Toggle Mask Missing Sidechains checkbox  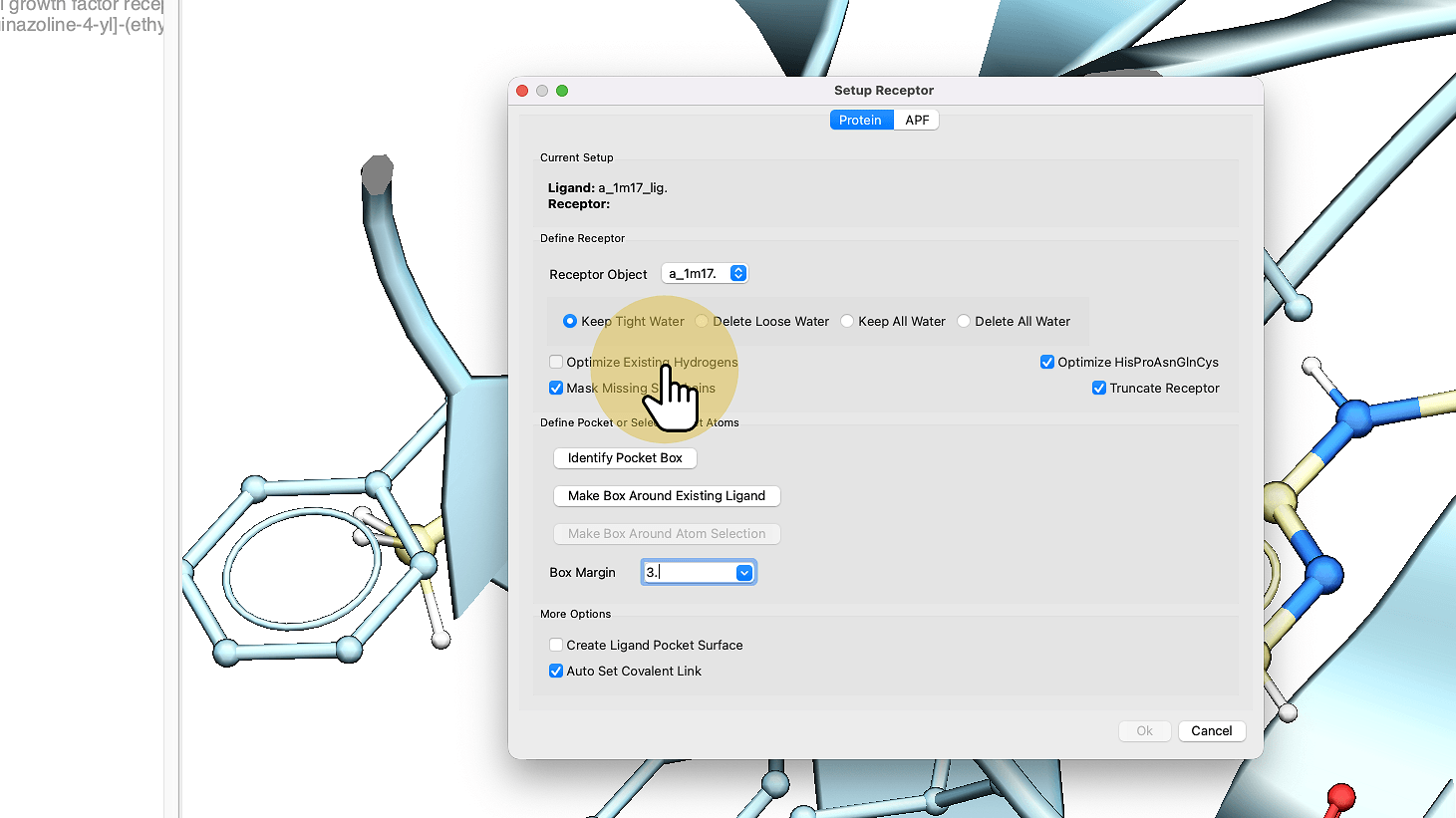pos(556,388)
